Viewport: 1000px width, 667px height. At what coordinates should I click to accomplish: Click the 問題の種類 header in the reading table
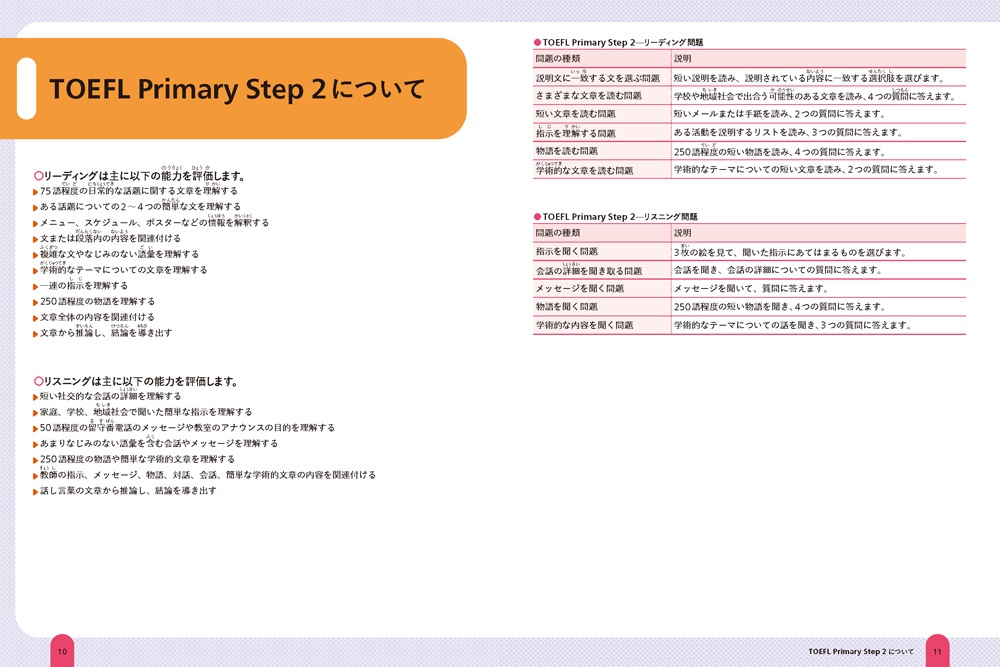coord(559,60)
